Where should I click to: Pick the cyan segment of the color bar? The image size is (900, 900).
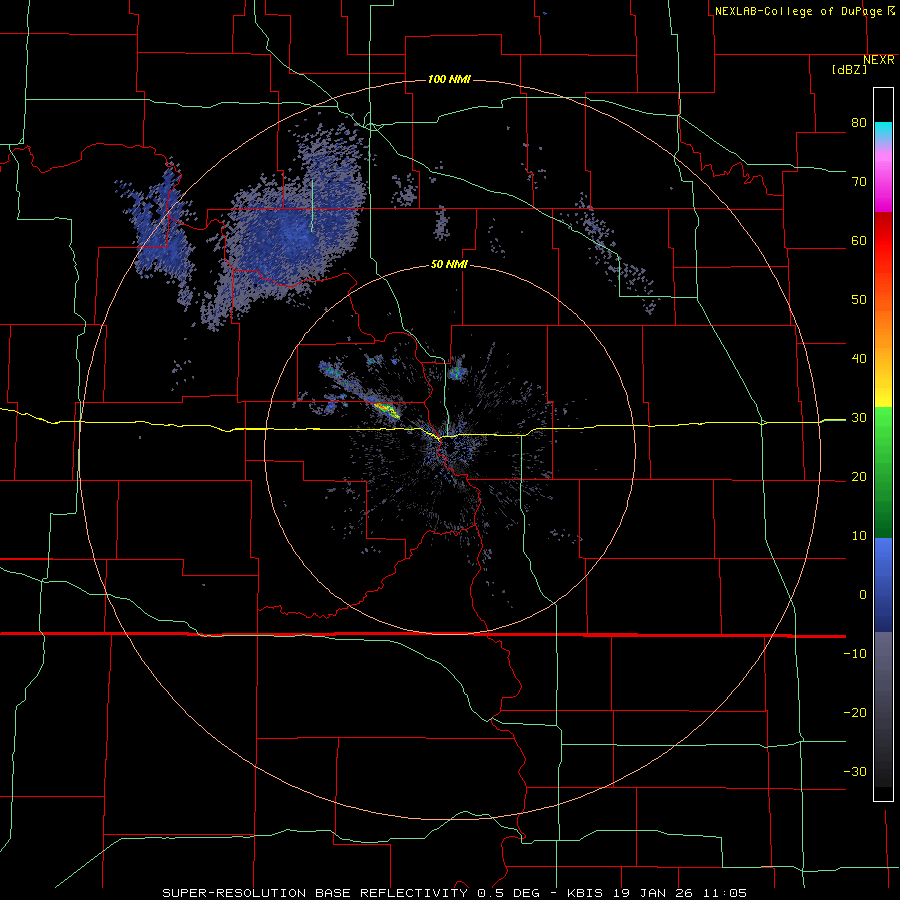[883, 130]
